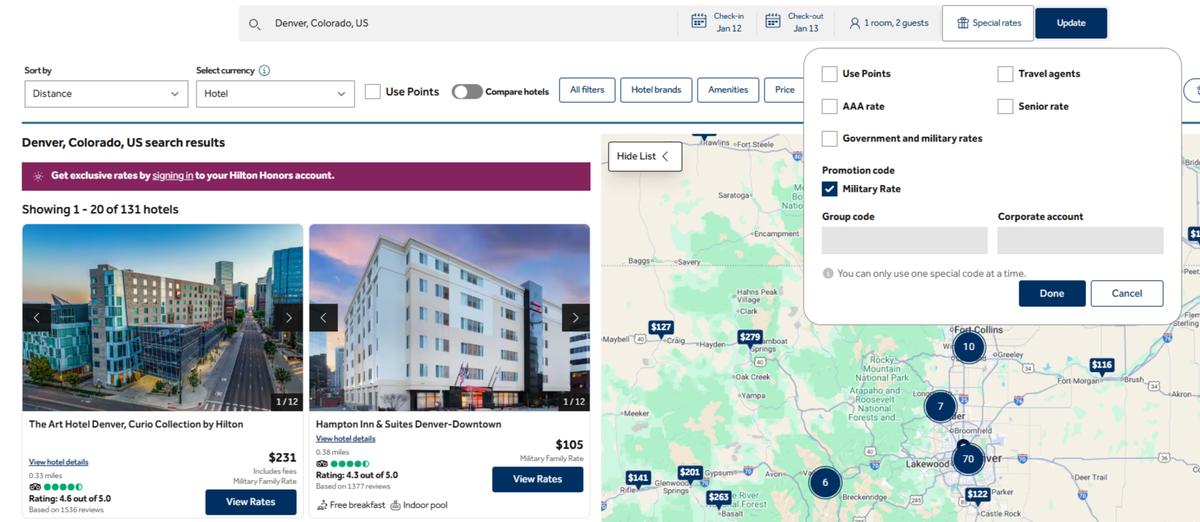Viewport: 1200px width, 522px height.
Task: Click into the Group code field
Action: pos(904,241)
